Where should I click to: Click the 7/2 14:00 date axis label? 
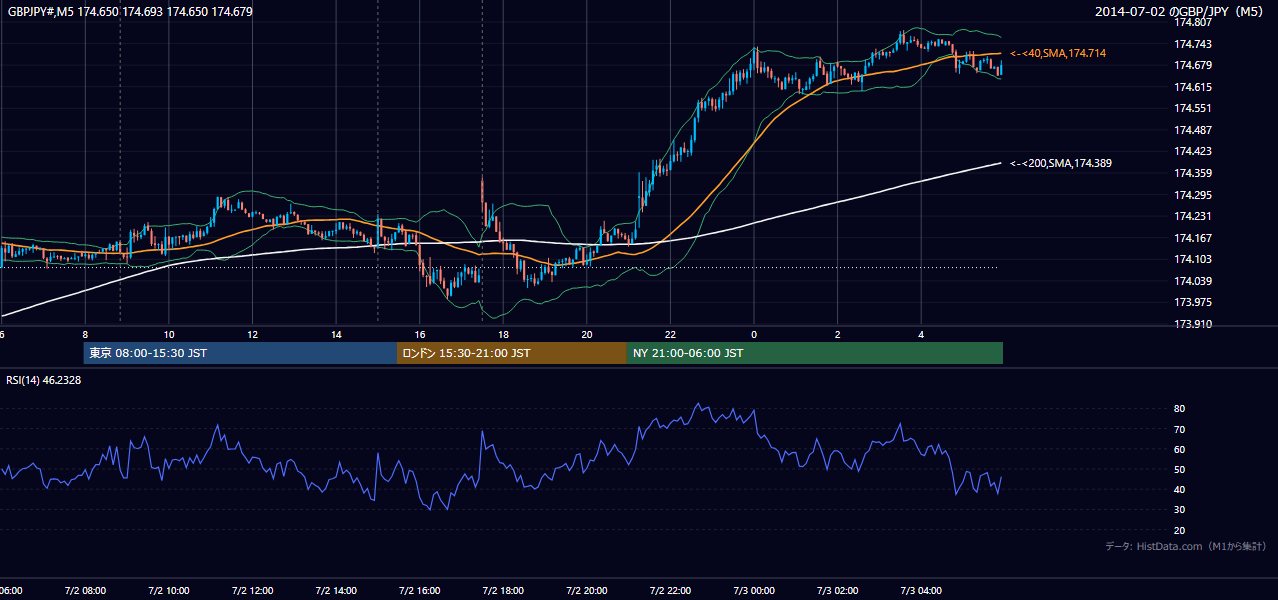[x=337, y=591]
